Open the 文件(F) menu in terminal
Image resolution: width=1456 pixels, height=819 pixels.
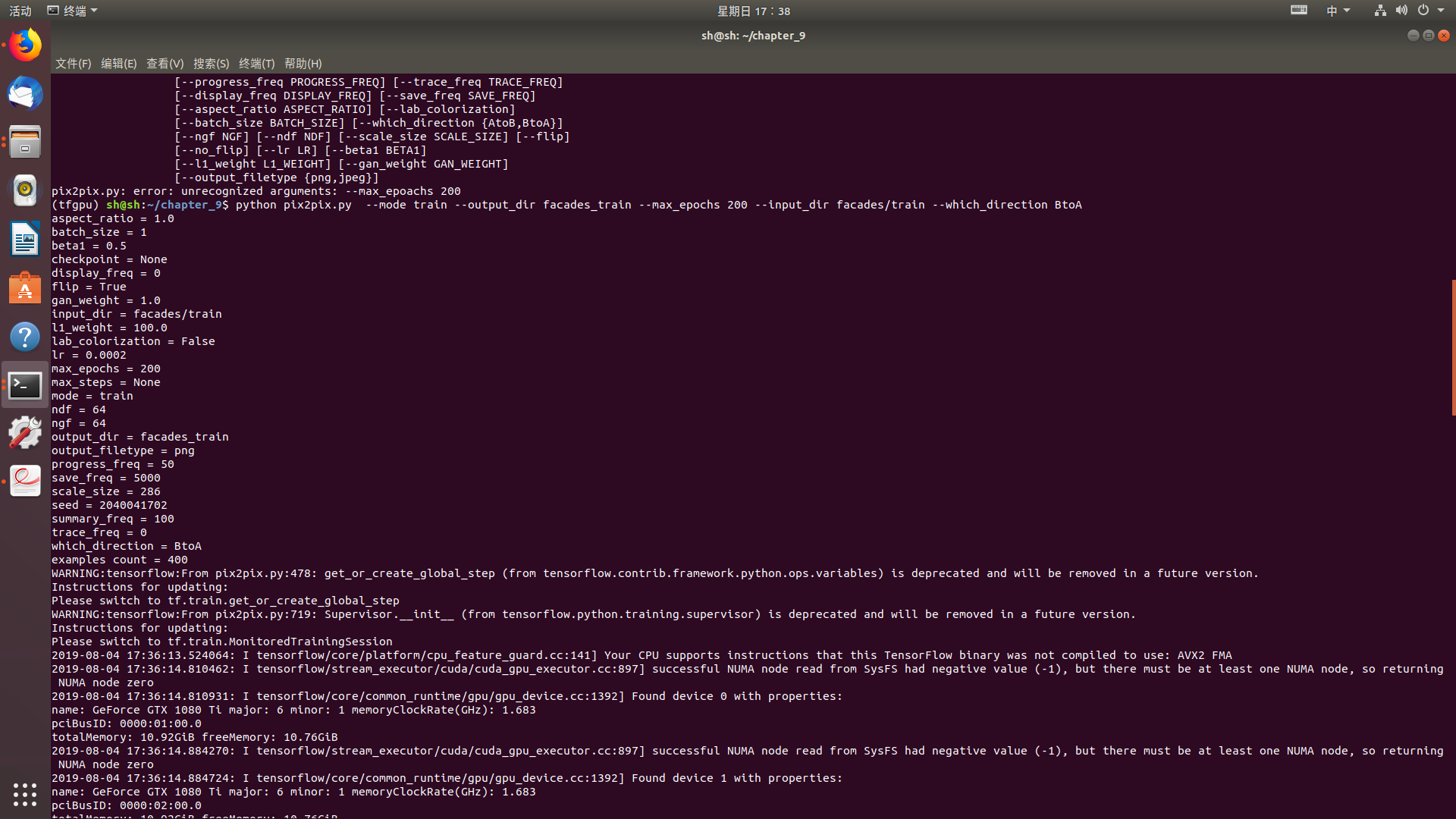[73, 63]
